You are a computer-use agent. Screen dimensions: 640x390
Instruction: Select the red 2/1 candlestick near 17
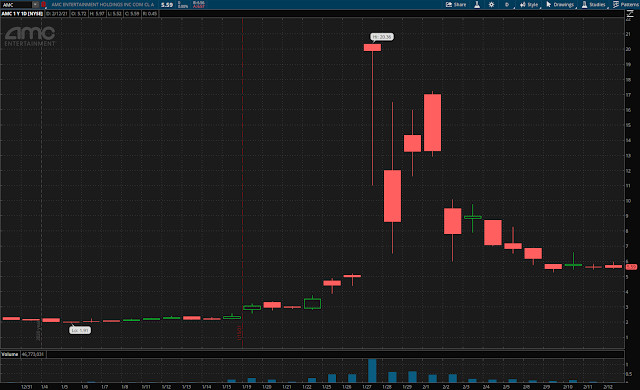tap(432, 122)
